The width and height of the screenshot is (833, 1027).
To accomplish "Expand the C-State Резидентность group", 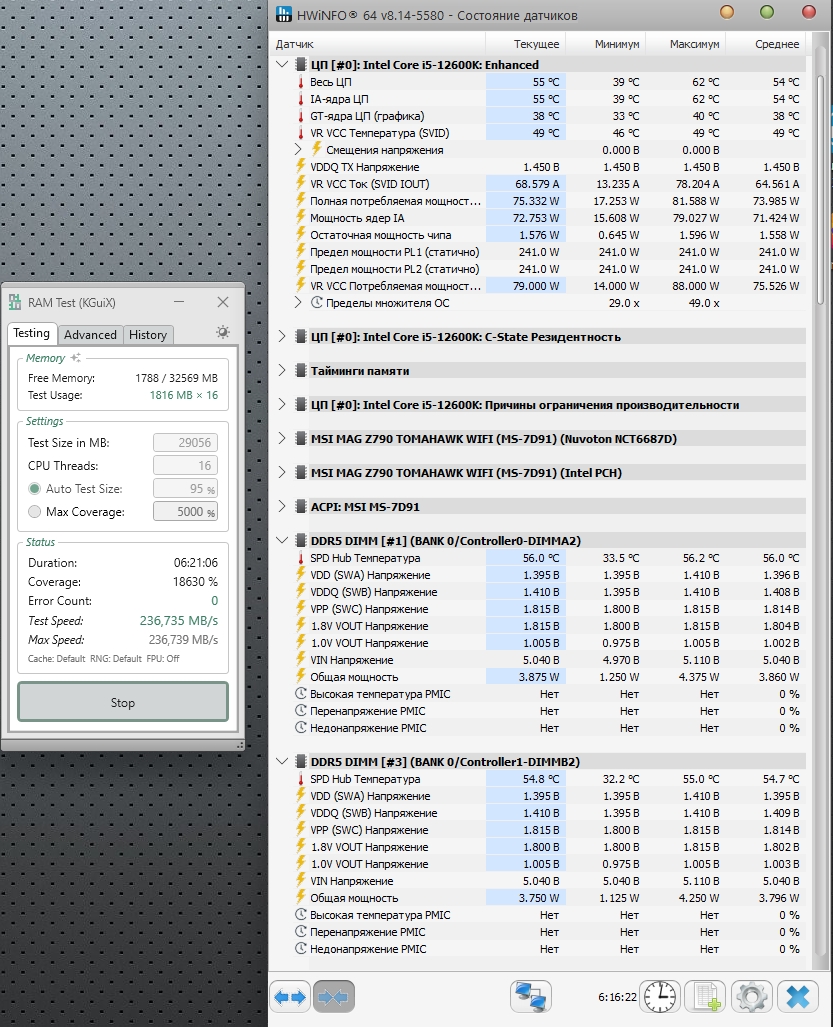I will [x=282, y=337].
